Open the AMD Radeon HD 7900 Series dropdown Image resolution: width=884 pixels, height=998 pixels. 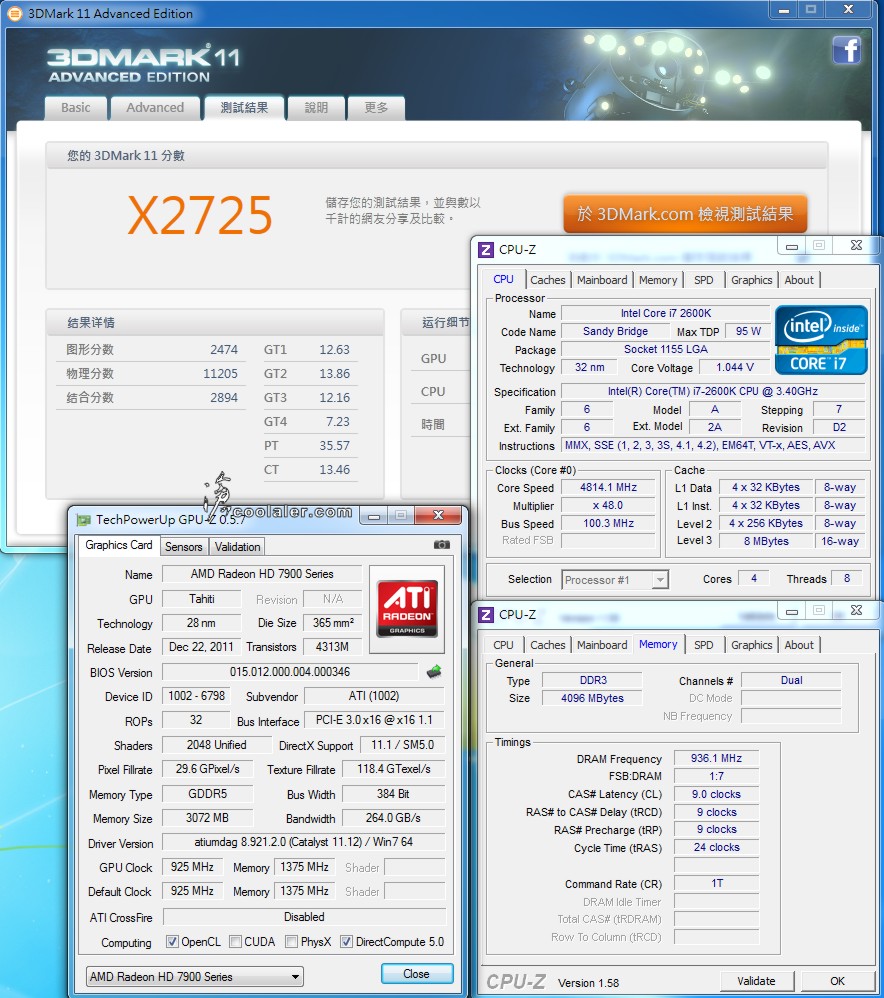(x=195, y=976)
